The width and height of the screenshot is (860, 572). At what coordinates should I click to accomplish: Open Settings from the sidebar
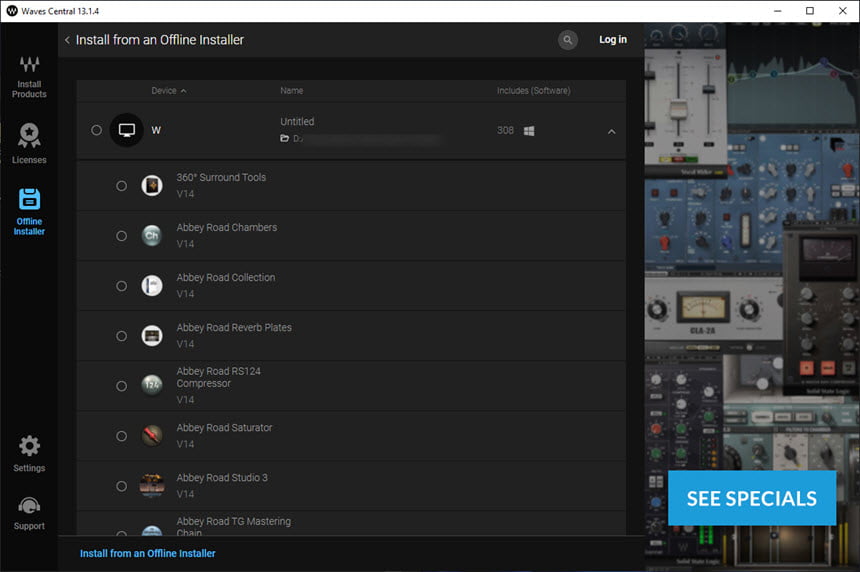pos(29,454)
